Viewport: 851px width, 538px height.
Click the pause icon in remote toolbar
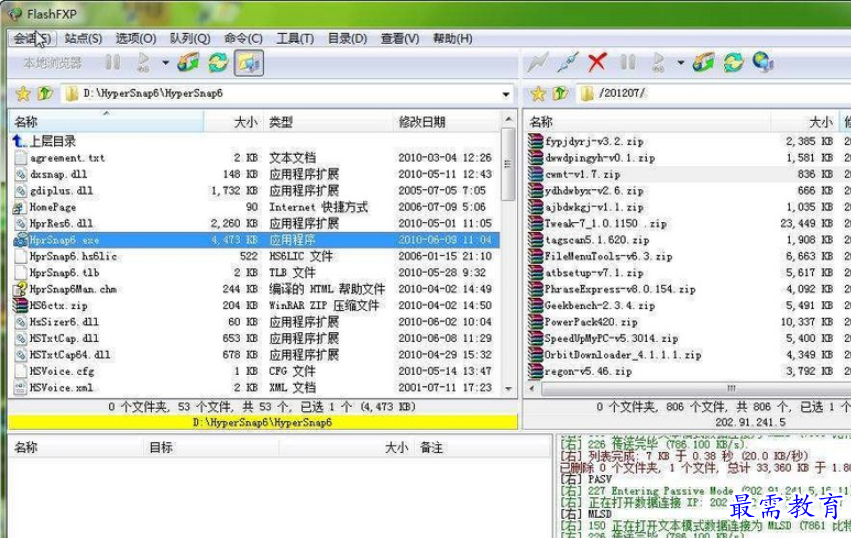[x=627, y=62]
